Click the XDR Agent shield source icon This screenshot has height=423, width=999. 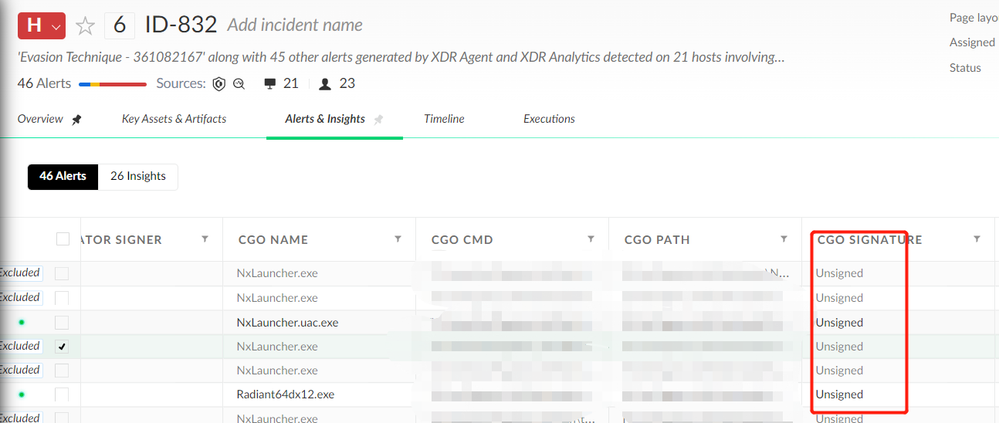(218, 84)
